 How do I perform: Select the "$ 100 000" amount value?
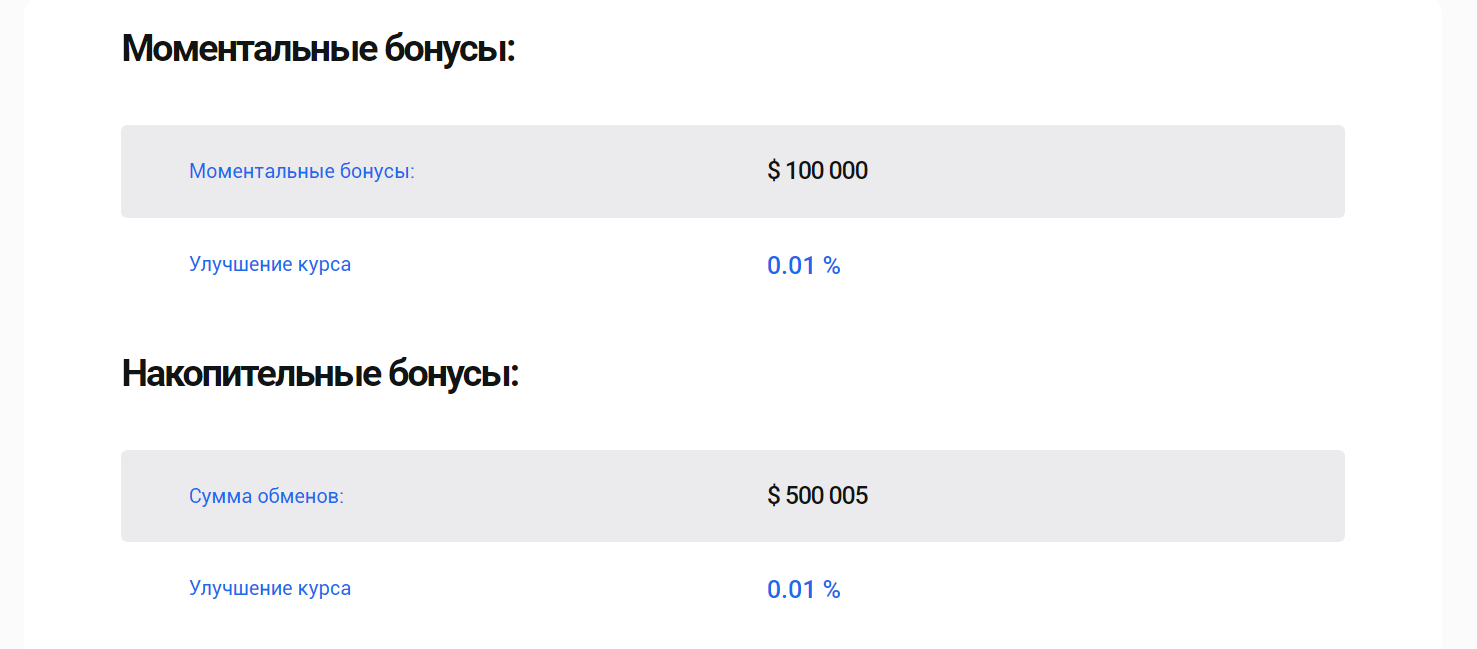tap(817, 171)
